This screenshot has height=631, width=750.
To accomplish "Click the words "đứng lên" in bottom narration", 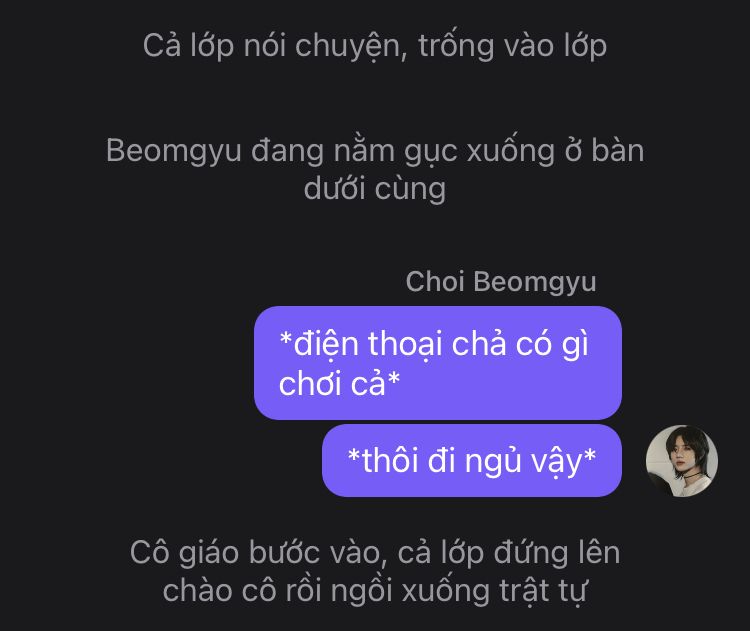I will [557, 553].
